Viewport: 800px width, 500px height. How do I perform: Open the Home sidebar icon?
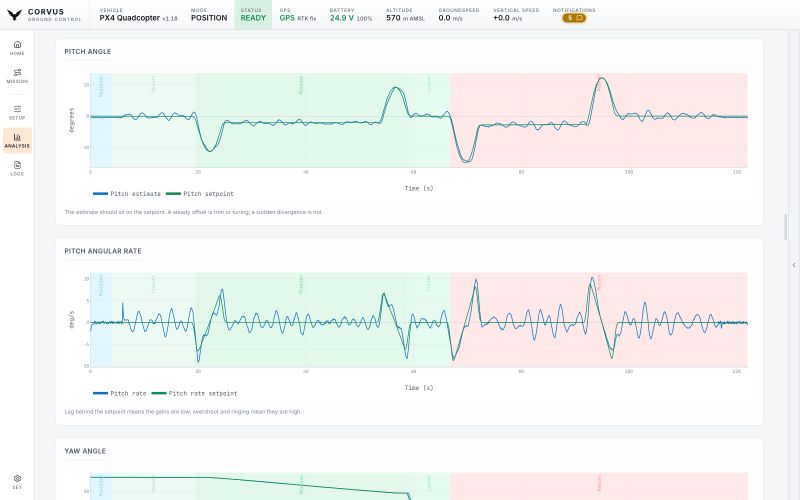(x=17, y=48)
